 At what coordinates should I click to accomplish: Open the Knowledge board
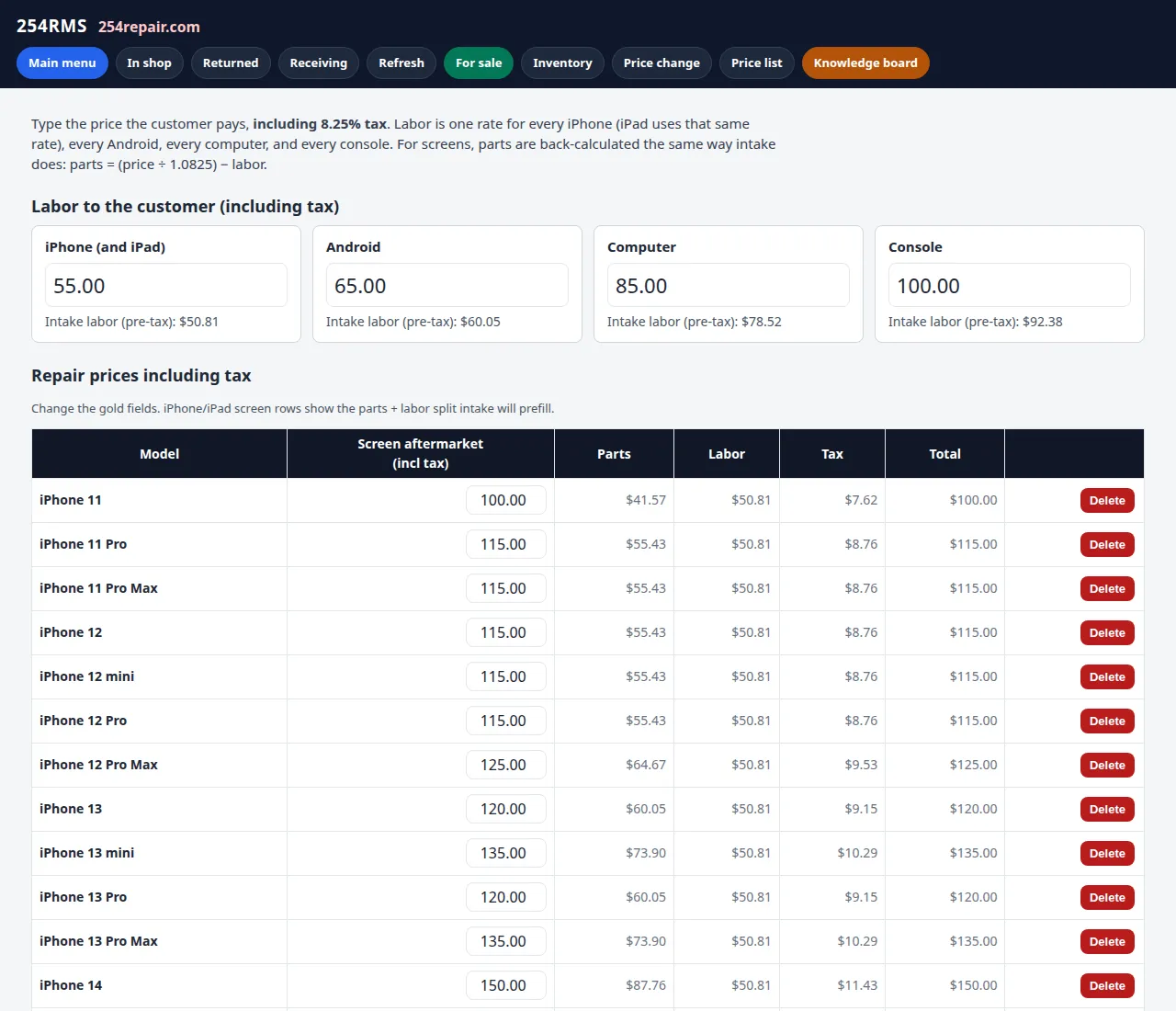point(865,62)
